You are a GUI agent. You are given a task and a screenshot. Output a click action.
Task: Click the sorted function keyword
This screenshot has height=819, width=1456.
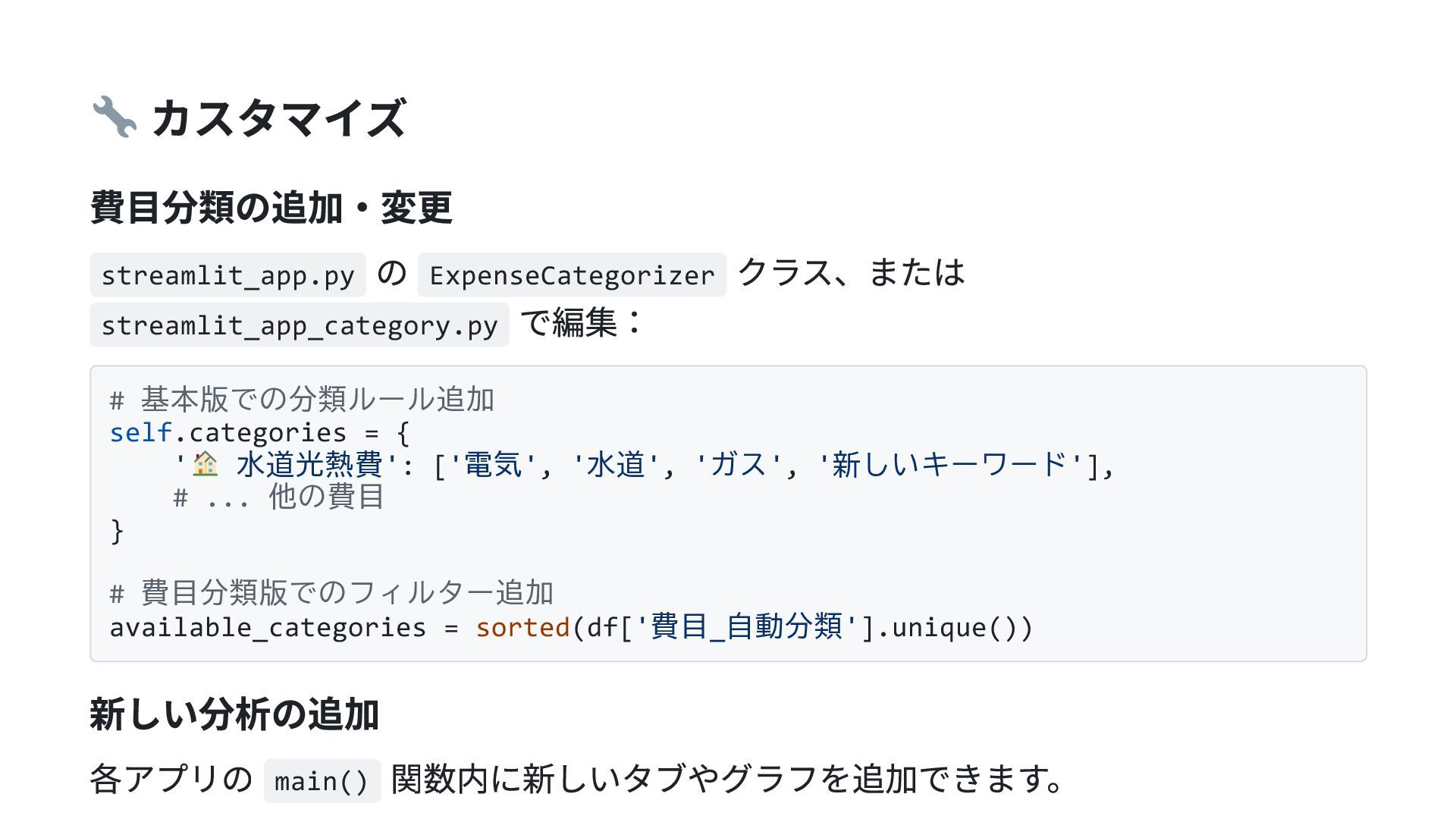click(x=522, y=627)
